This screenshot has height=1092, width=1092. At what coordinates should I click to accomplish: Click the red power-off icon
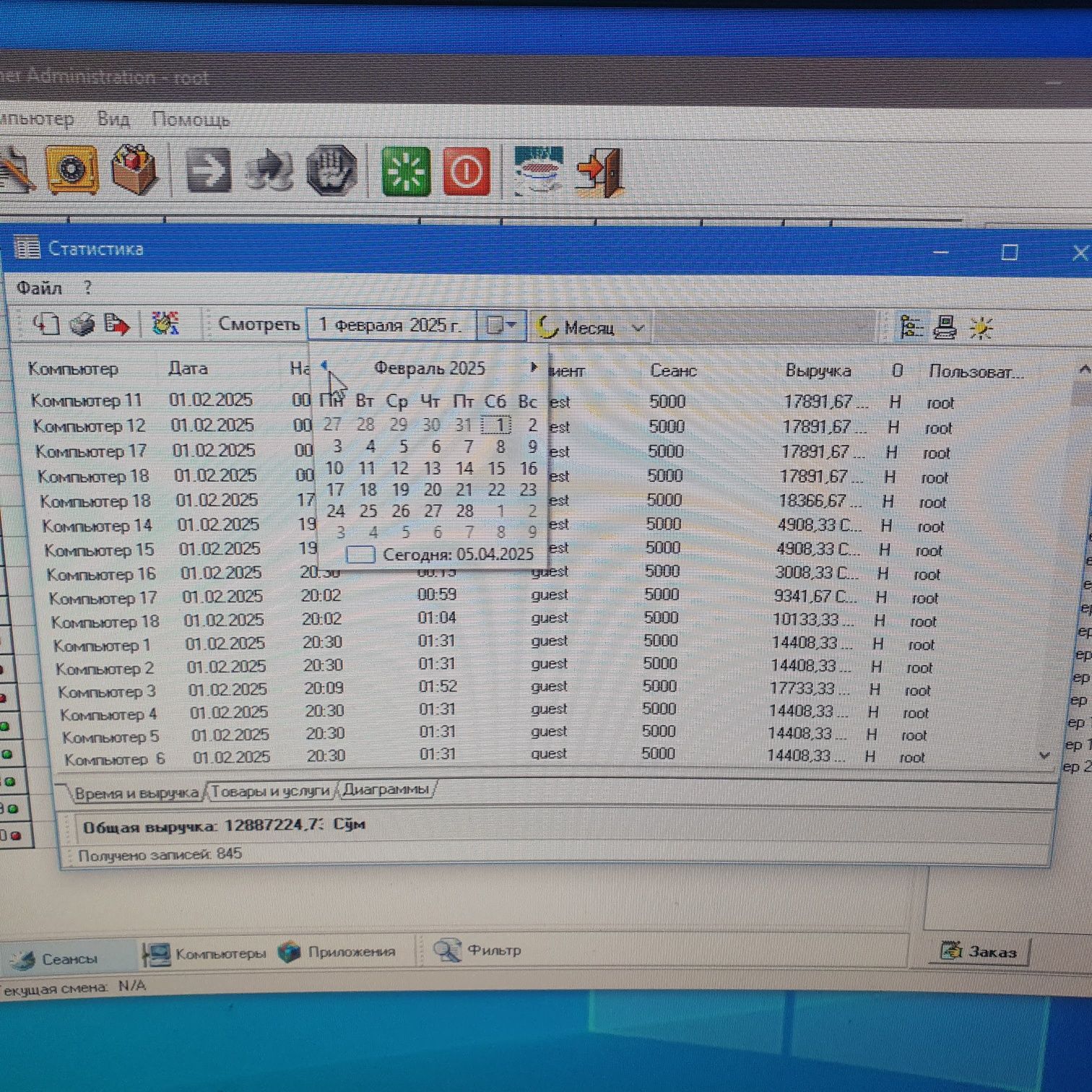click(466, 171)
